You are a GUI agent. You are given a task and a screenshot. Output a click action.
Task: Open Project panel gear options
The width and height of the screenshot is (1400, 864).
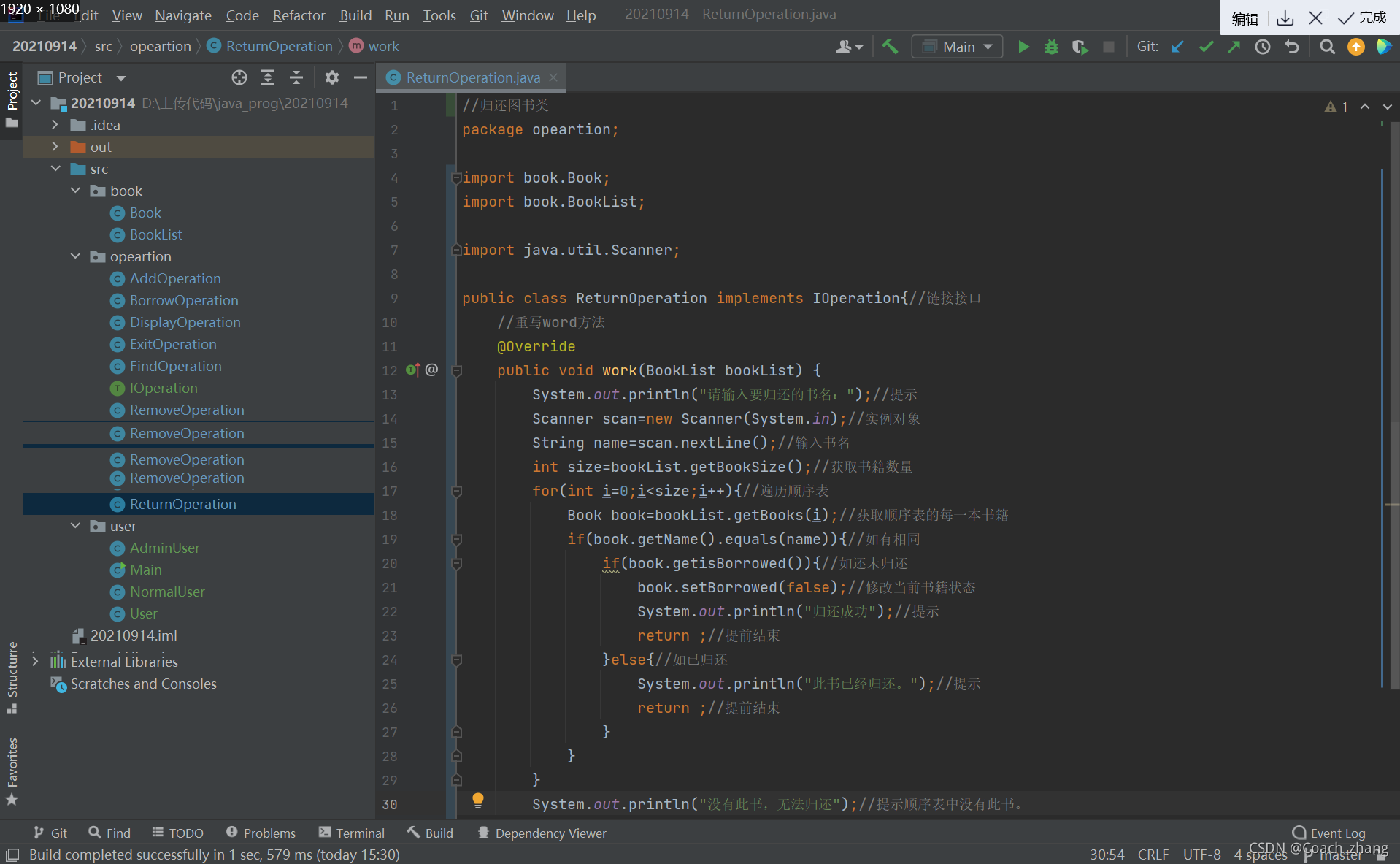(x=332, y=77)
